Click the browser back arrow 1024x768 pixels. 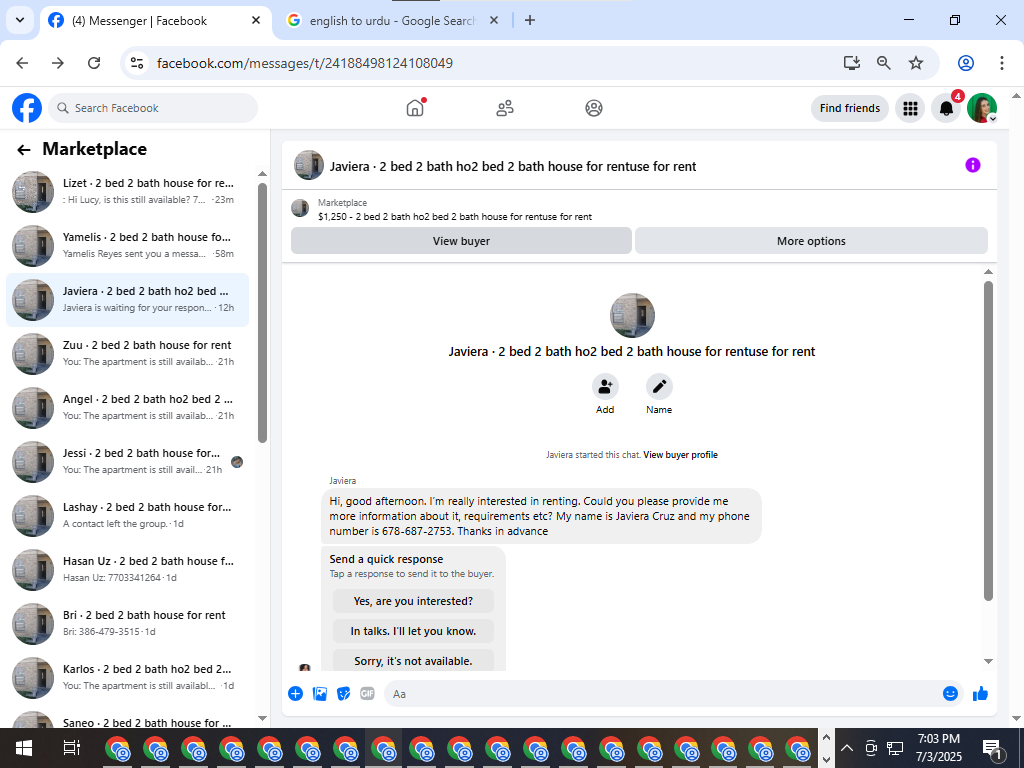click(x=22, y=63)
